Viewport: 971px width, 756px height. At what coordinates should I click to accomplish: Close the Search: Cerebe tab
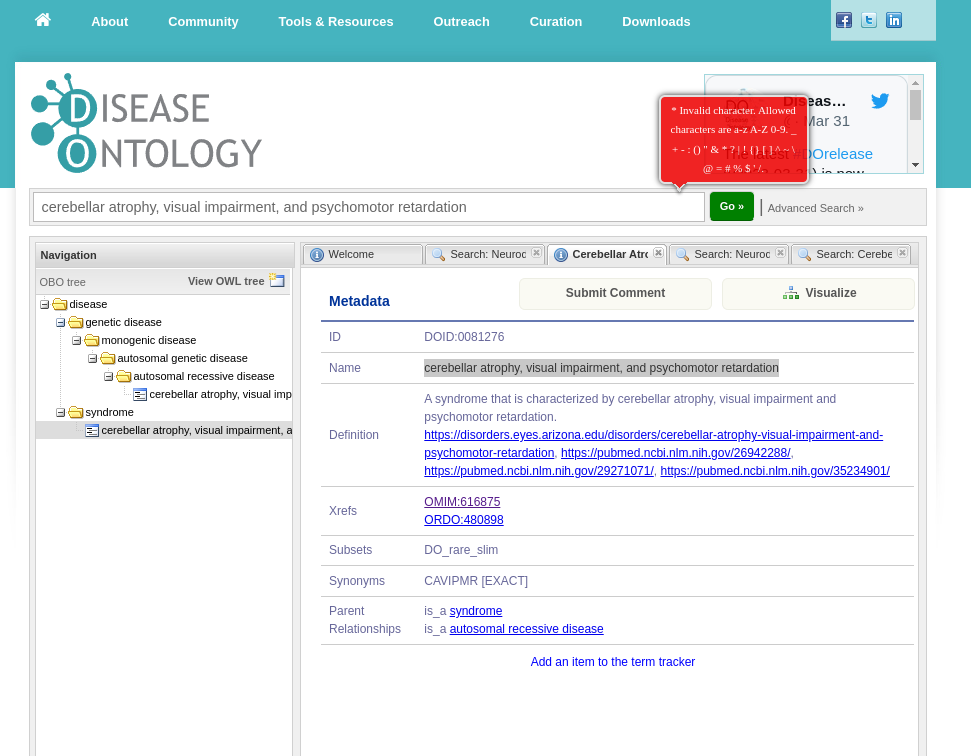click(902, 253)
